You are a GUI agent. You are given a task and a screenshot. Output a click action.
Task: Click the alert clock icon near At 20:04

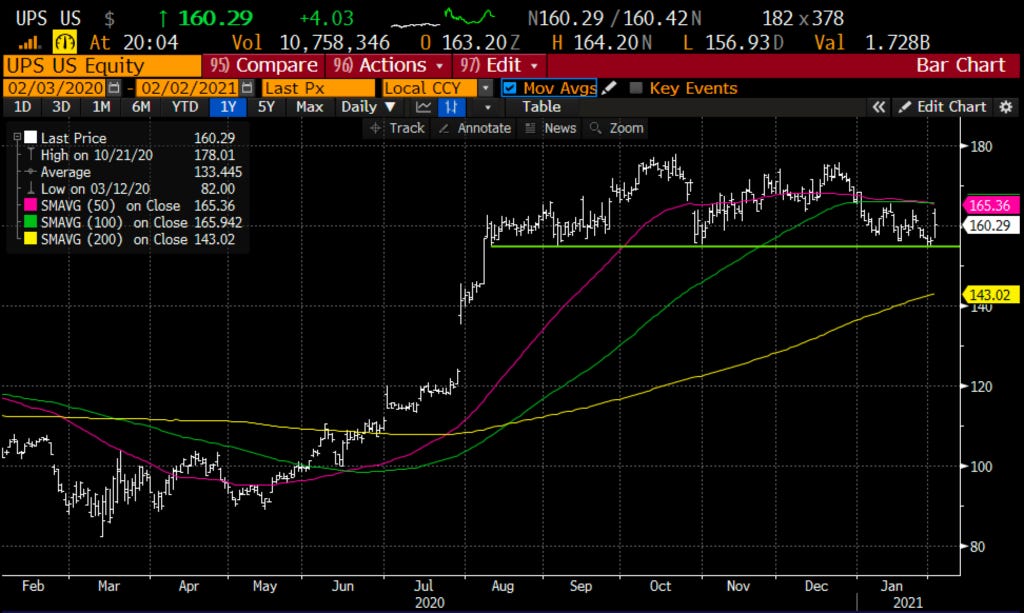65,42
